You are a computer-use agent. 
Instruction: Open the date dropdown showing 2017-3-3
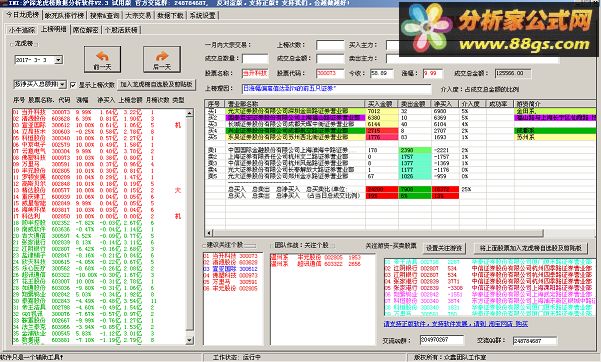pyautogui.click(x=58, y=60)
